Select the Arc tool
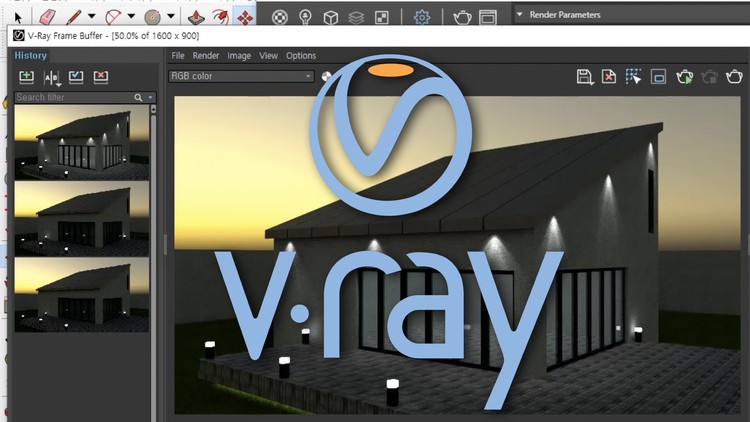 (113, 18)
